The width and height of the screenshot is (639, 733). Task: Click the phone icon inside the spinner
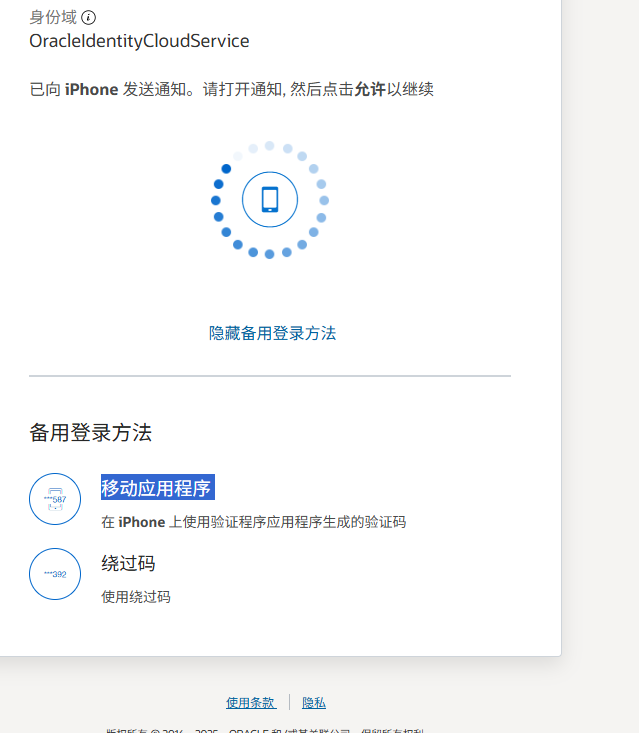pyautogui.click(x=270, y=199)
